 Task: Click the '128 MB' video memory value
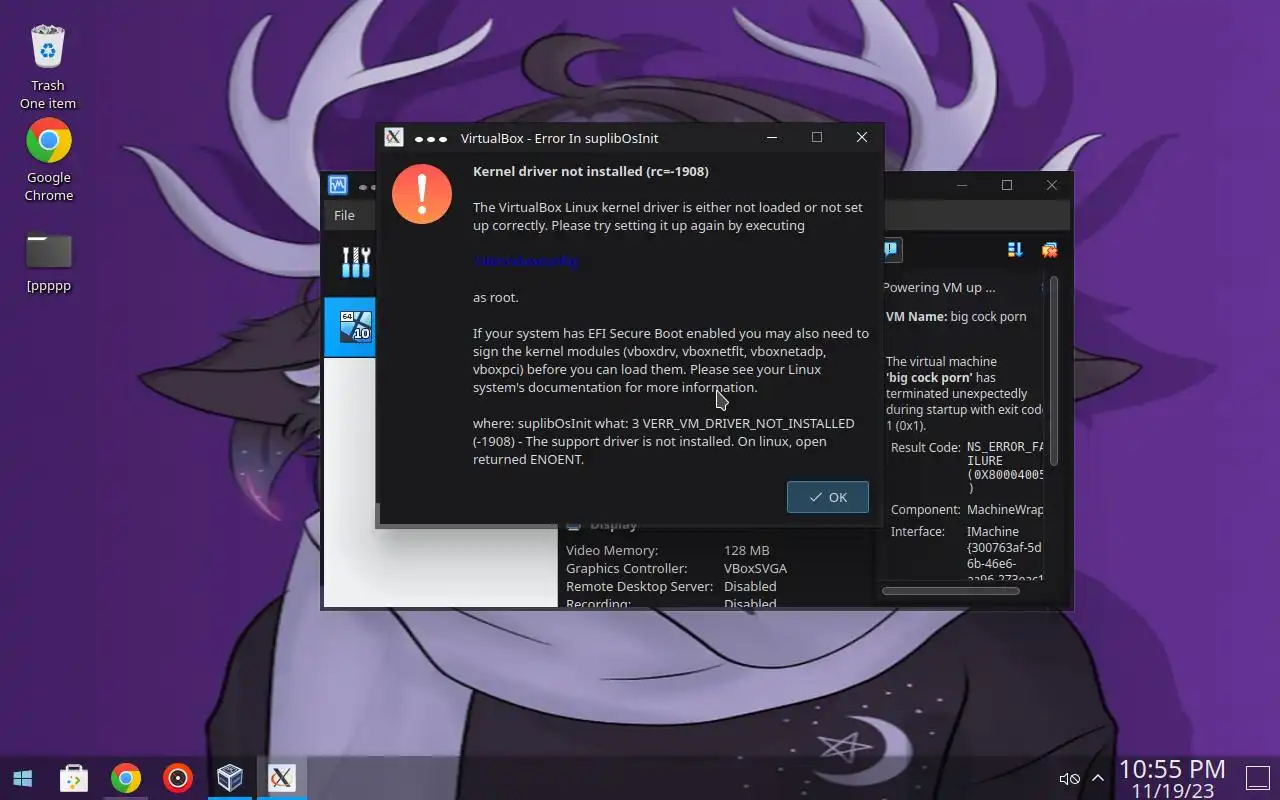click(747, 550)
